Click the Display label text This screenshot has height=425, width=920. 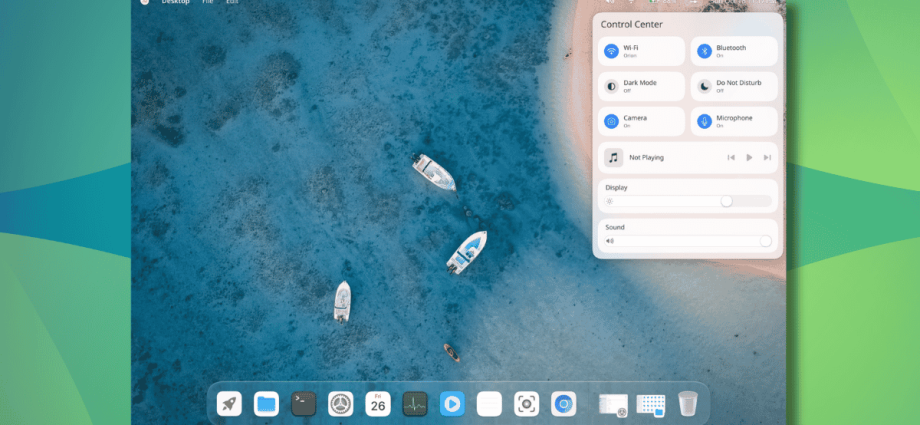click(x=616, y=188)
